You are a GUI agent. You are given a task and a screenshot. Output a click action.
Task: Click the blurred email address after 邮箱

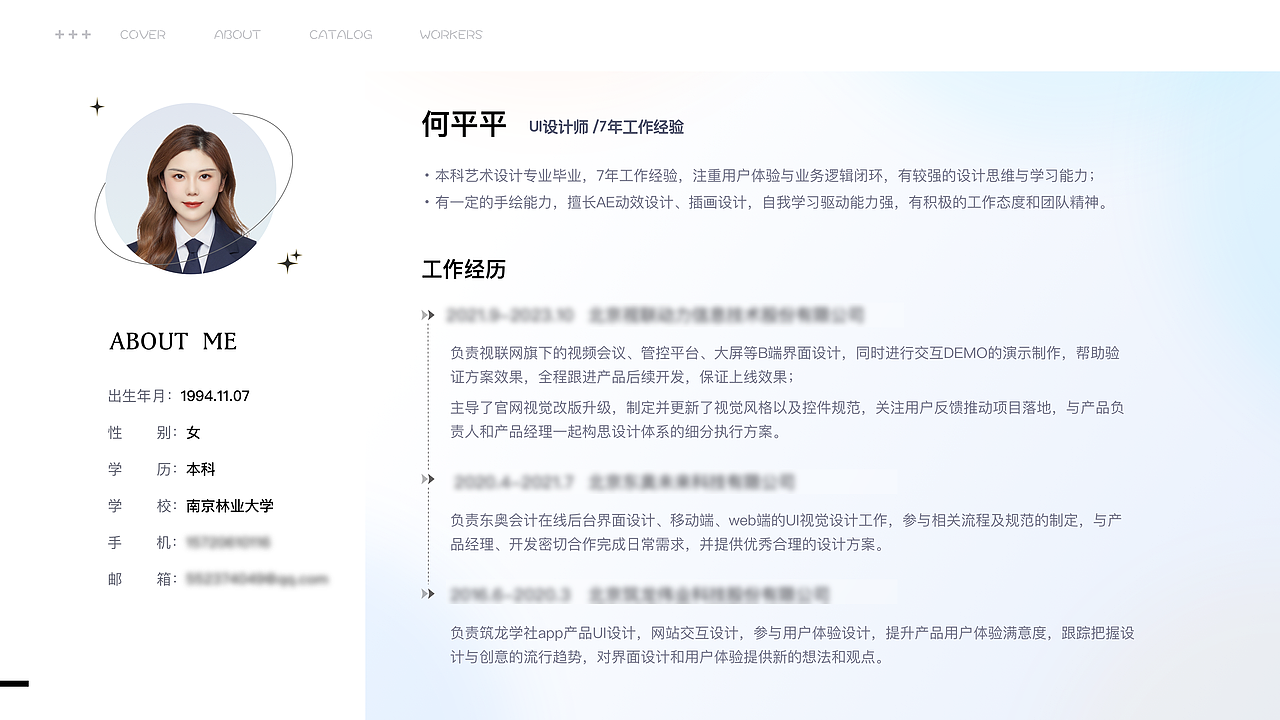click(x=257, y=579)
